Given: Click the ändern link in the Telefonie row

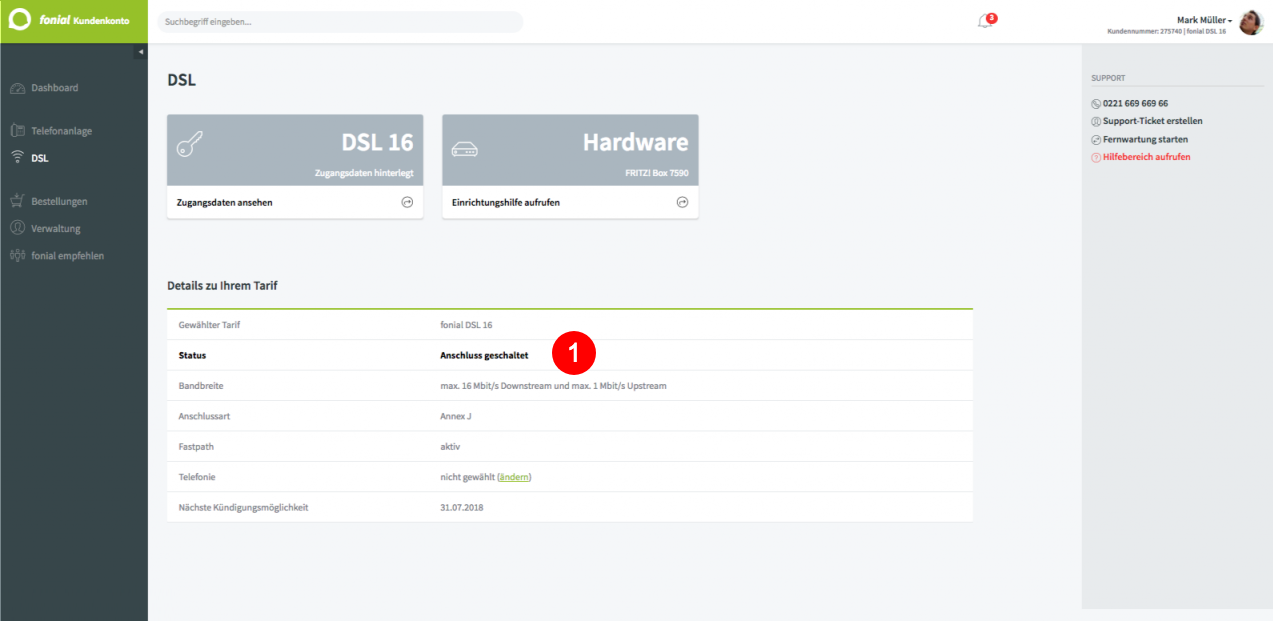Looking at the screenshot, I should [514, 477].
